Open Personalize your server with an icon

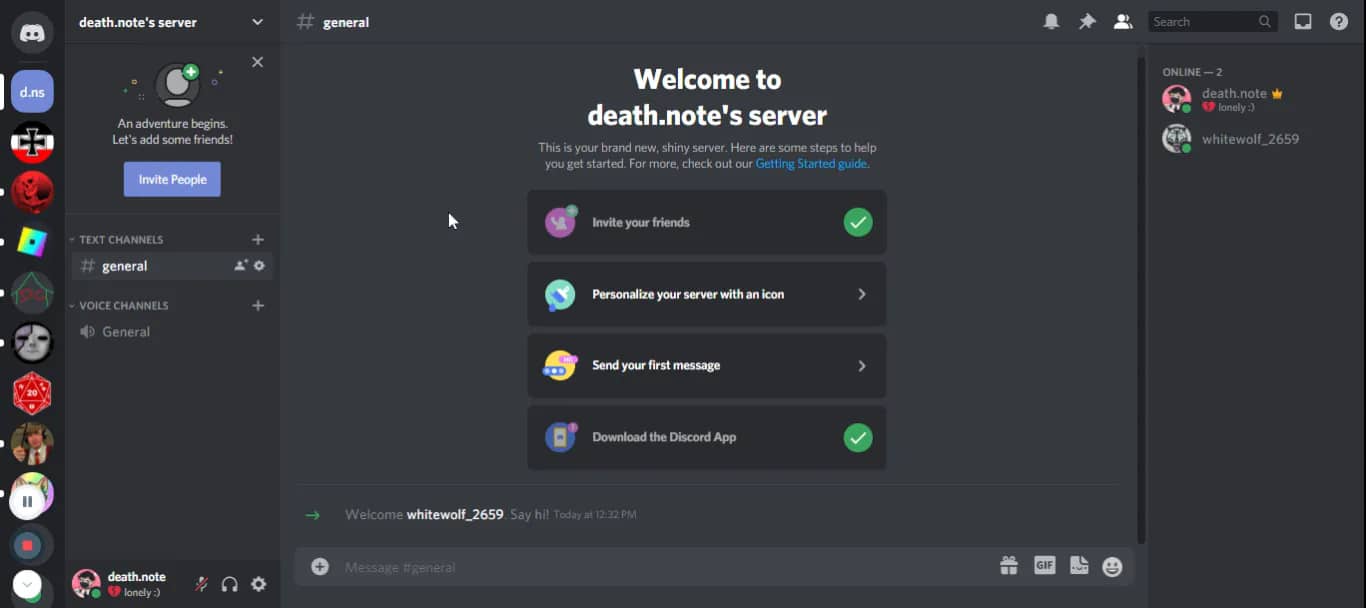tap(707, 294)
